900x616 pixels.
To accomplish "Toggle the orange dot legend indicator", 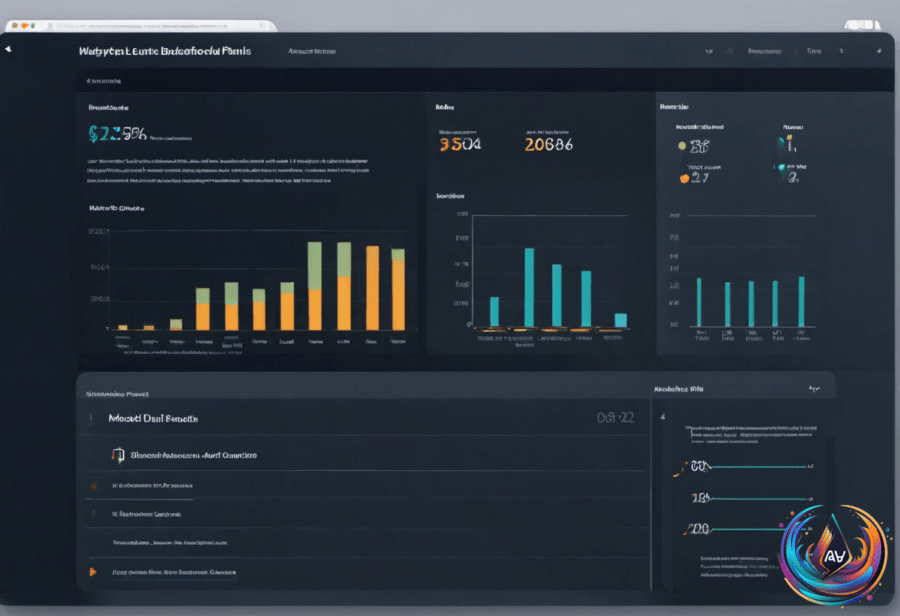I will click(684, 179).
